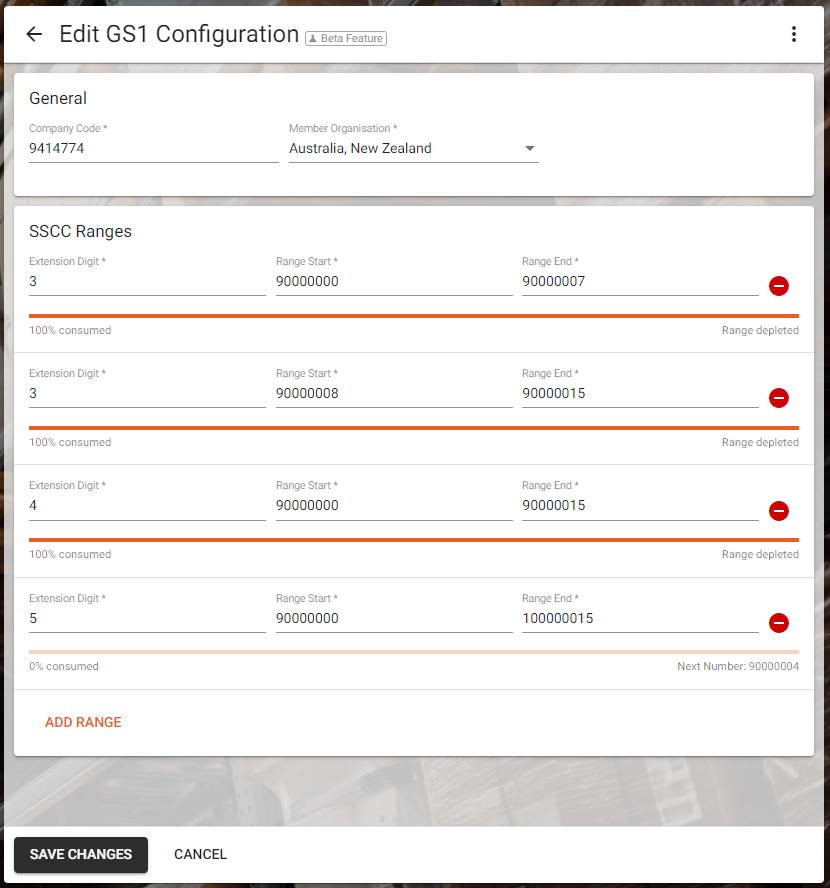Screen dimensions: 830x888
Task: Edit Range End in extension digit 4 row
Action: pos(640,506)
